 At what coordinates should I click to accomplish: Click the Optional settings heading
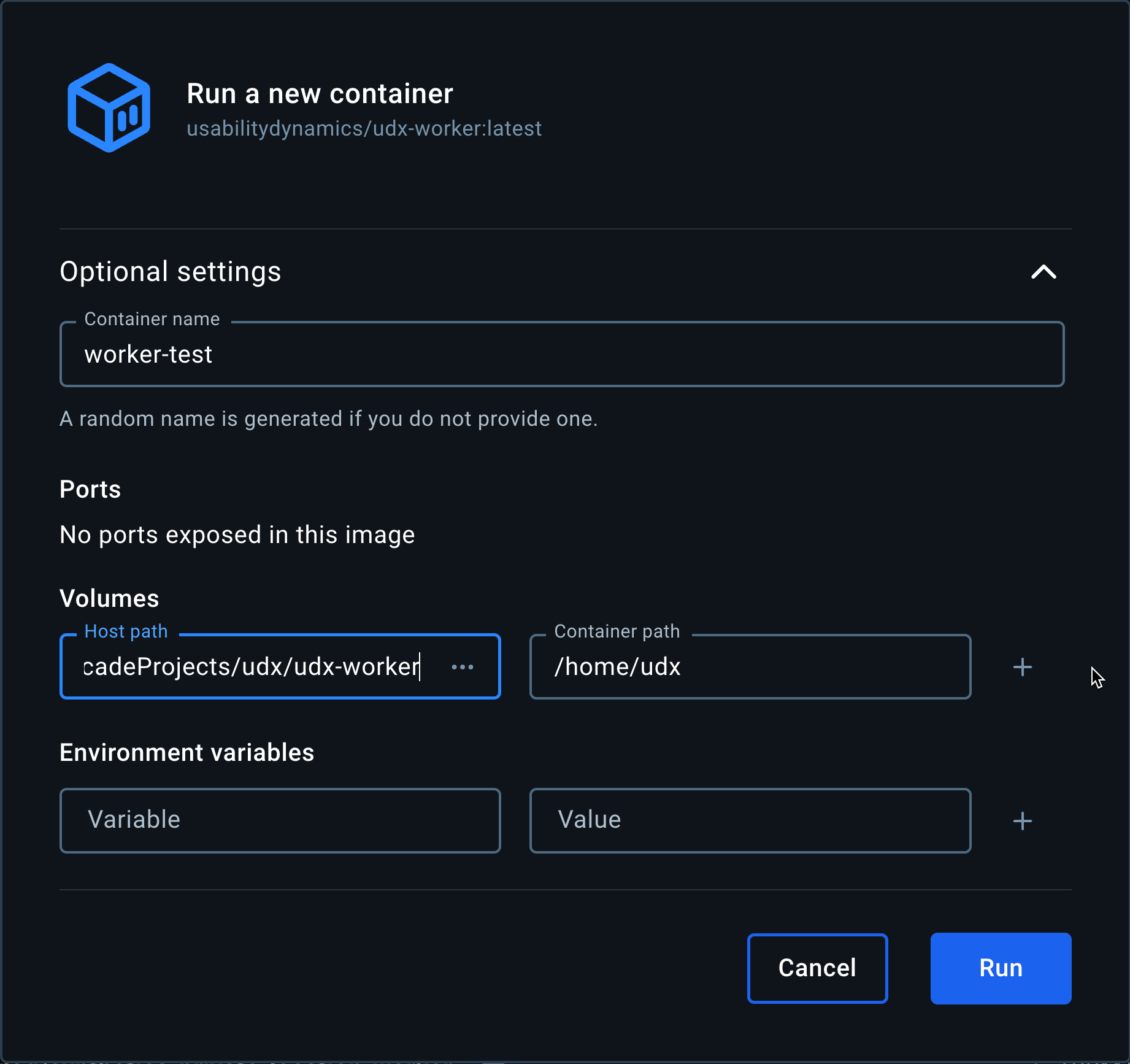click(171, 272)
